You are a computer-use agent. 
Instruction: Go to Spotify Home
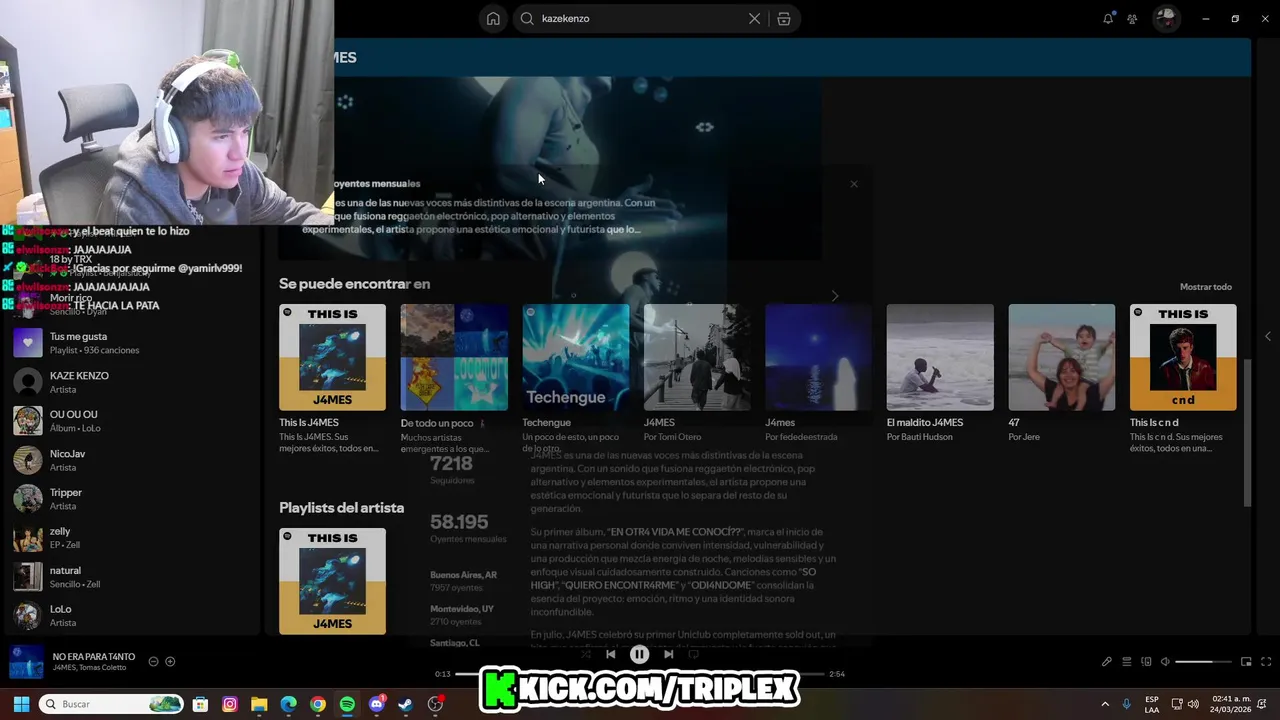493,18
